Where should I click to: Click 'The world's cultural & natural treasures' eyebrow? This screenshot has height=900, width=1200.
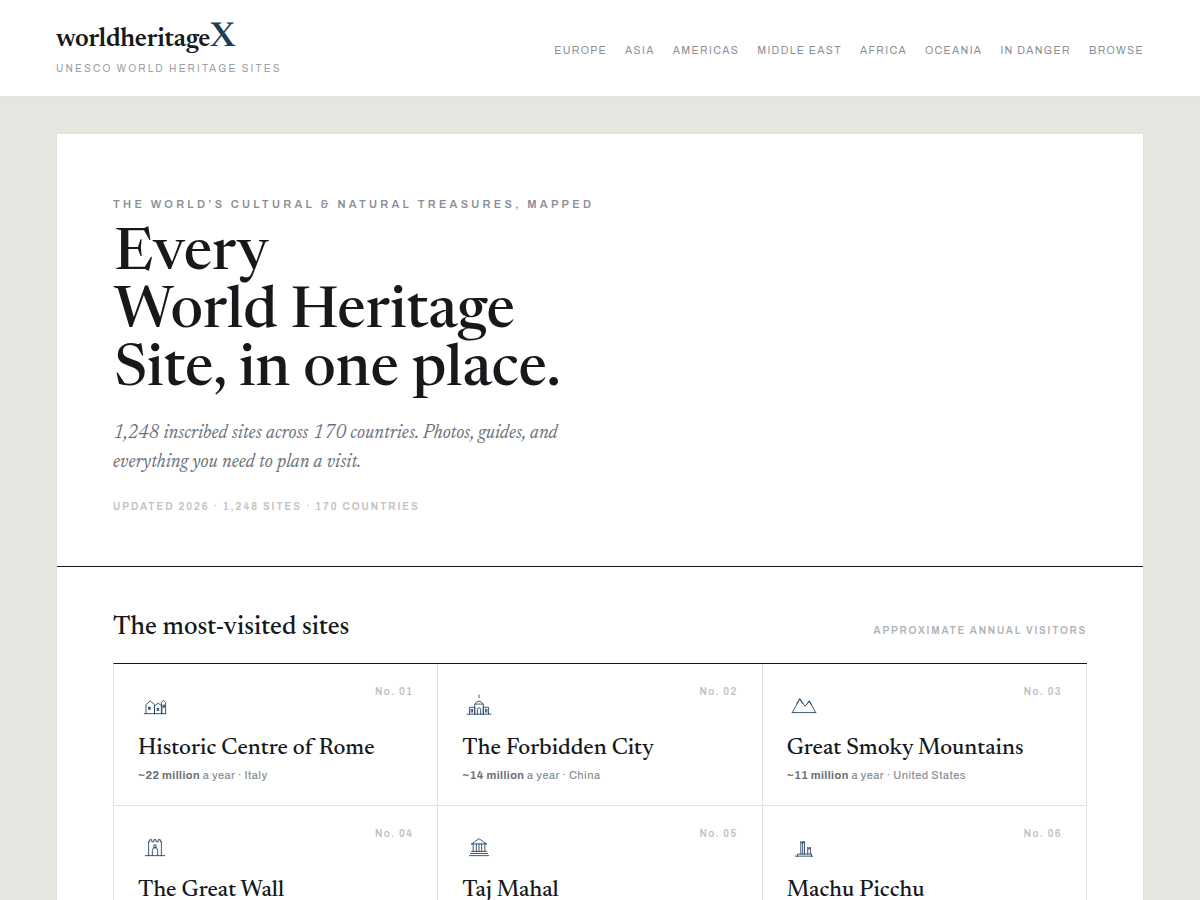pos(353,204)
